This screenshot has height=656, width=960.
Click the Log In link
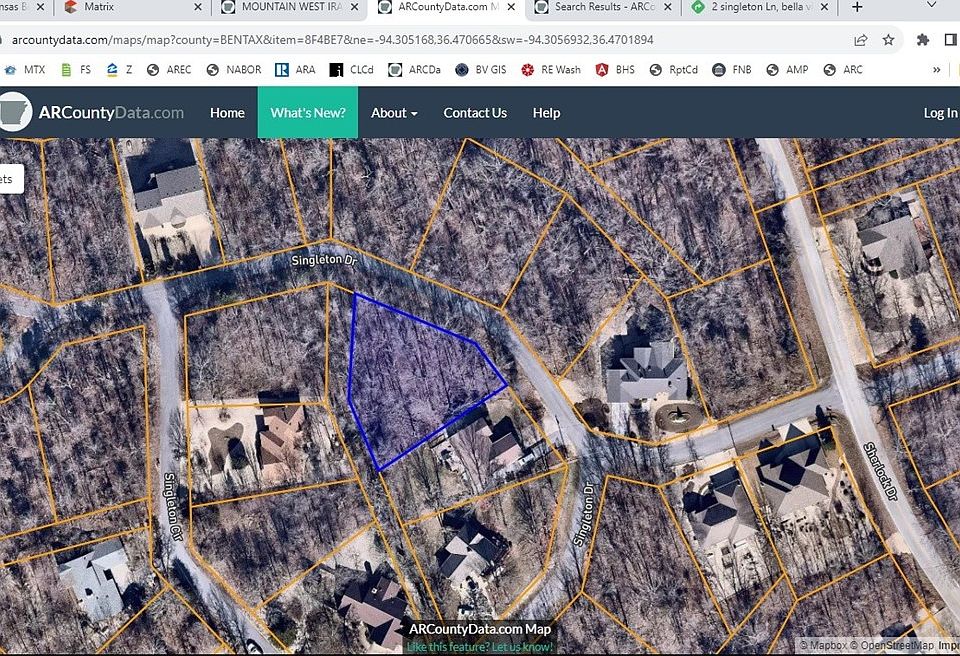[940, 113]
